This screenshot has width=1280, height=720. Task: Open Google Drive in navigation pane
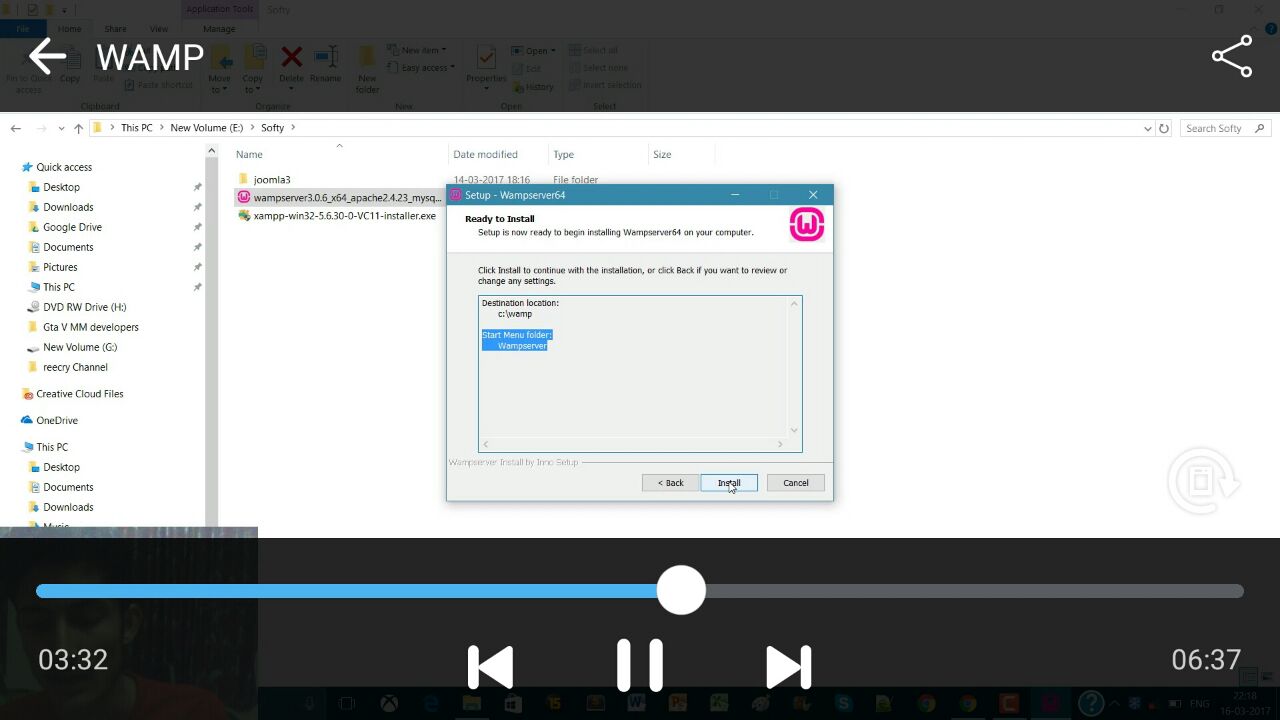[72, 227]
